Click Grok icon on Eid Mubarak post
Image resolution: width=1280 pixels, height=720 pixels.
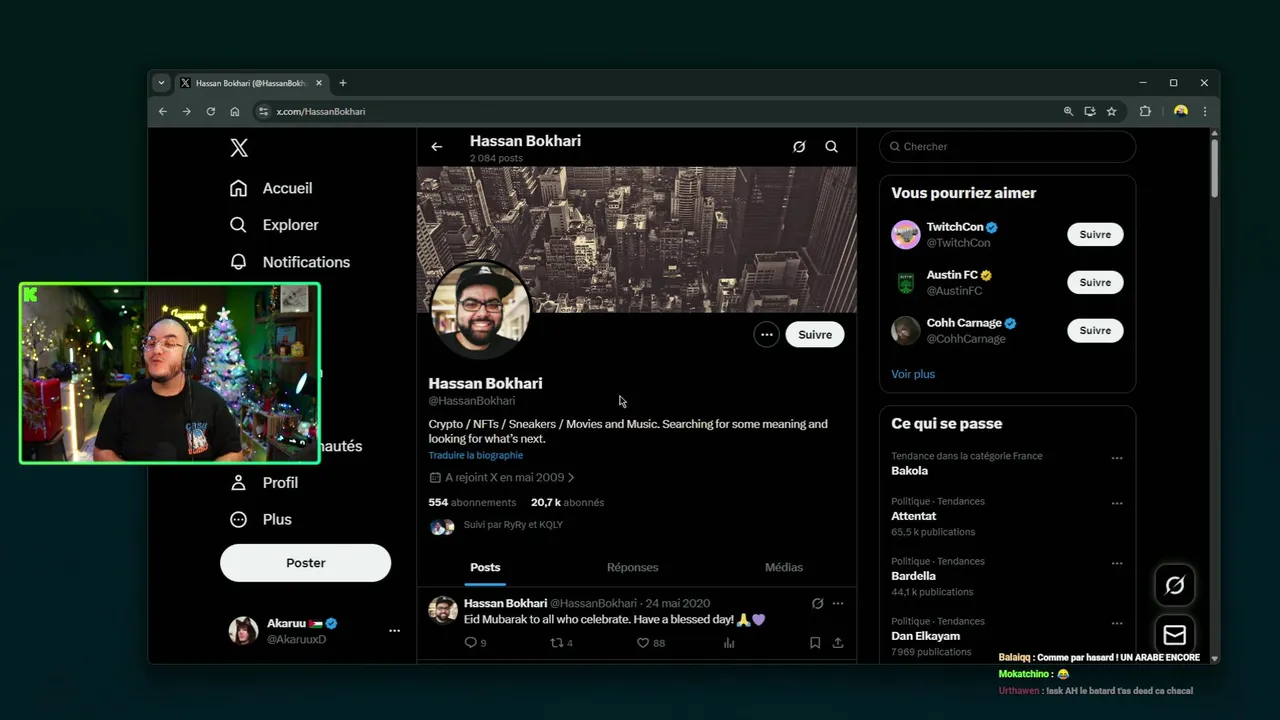[817, 603]
